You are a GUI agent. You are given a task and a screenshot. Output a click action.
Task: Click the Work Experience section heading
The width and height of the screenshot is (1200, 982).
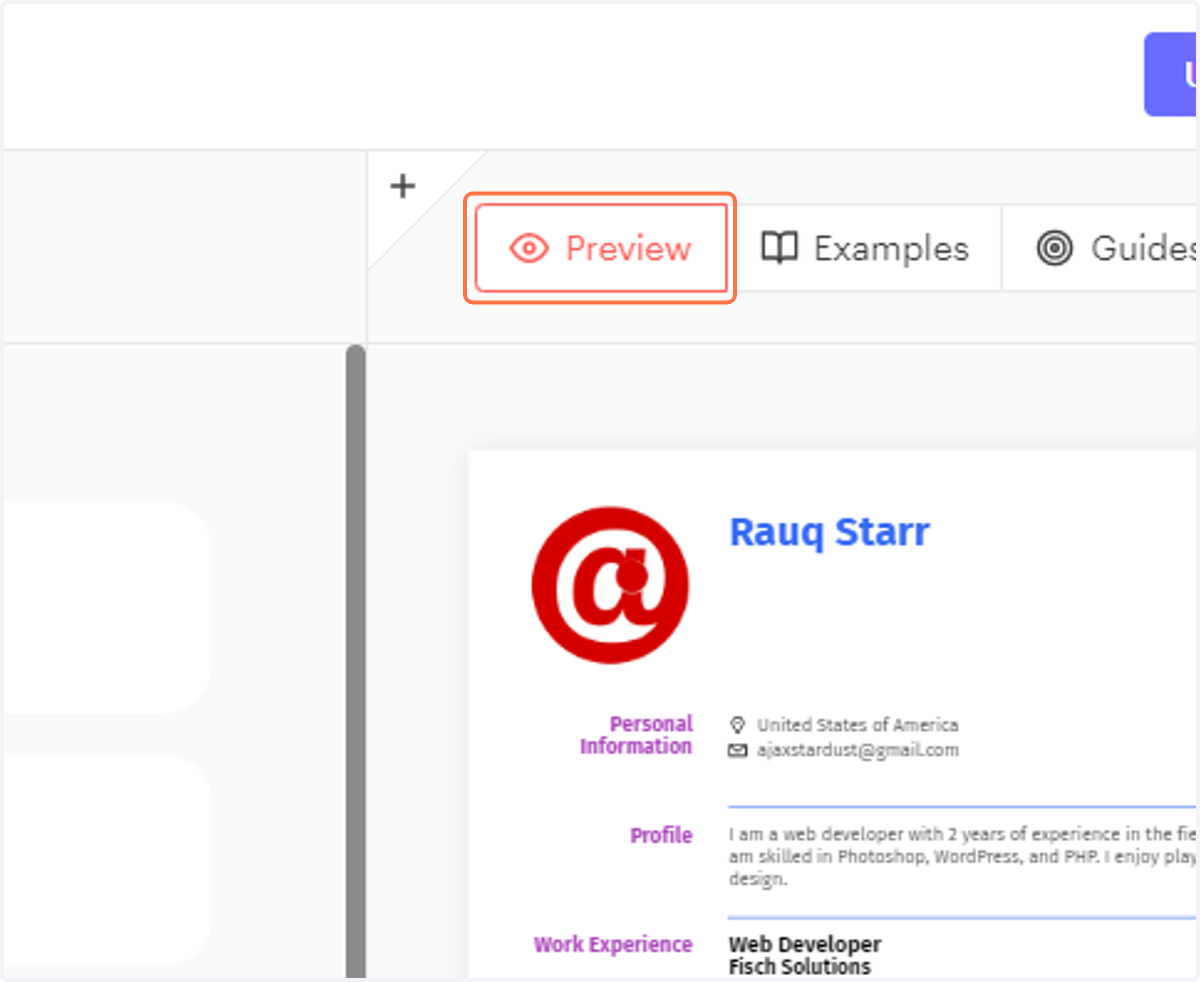pyautogui.click(x=613, y=944)
